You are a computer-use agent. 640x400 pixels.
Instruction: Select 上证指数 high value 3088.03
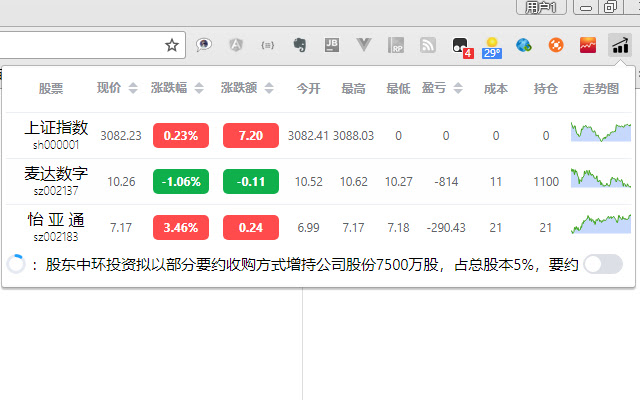(353, 136)
